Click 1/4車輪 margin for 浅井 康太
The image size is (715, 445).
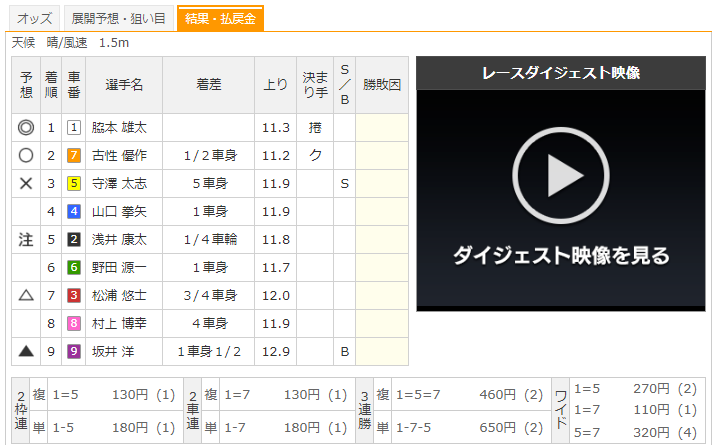(x=210, y=239)
